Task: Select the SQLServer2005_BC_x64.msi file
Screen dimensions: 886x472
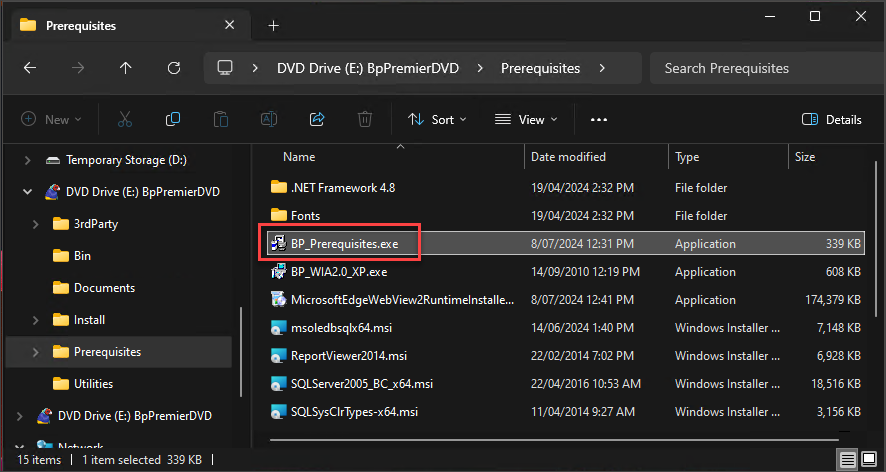Action: coord(362,384)
